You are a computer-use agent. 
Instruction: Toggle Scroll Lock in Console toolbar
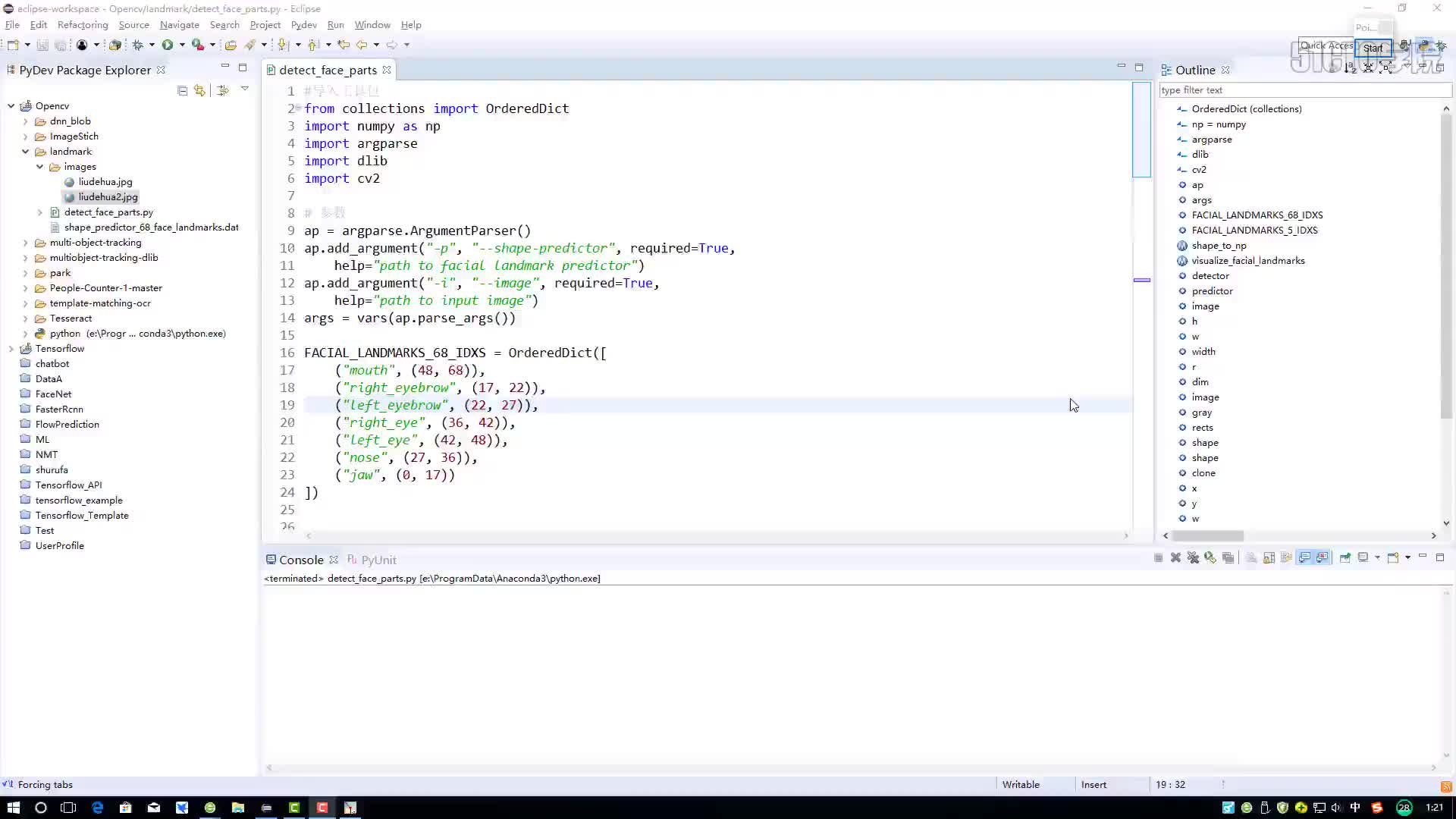point(1269,557)
